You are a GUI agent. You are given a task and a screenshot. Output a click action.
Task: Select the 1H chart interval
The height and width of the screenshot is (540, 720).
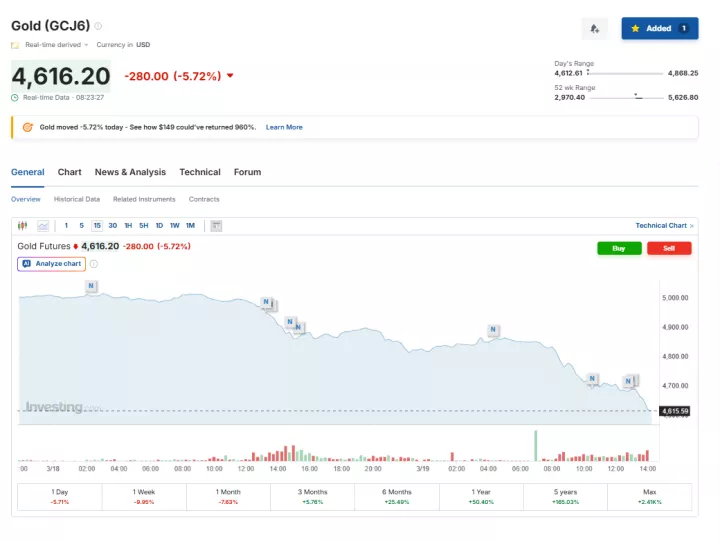click(128, 226)
